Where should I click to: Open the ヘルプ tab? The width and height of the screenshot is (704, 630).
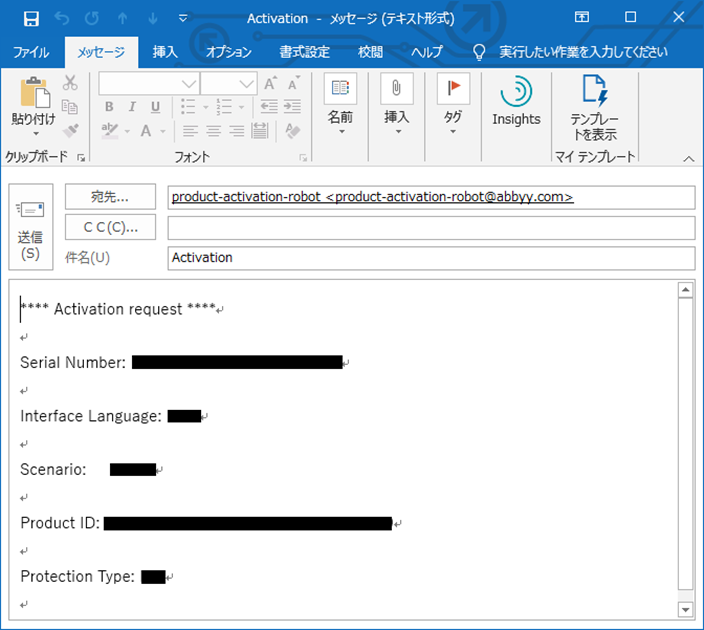pos(427,52)
